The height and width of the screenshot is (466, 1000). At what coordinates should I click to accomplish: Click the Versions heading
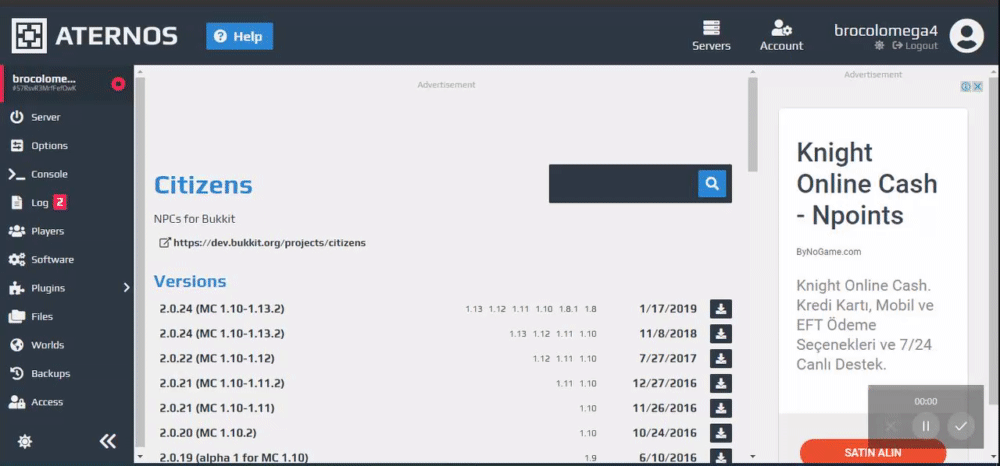190,281
